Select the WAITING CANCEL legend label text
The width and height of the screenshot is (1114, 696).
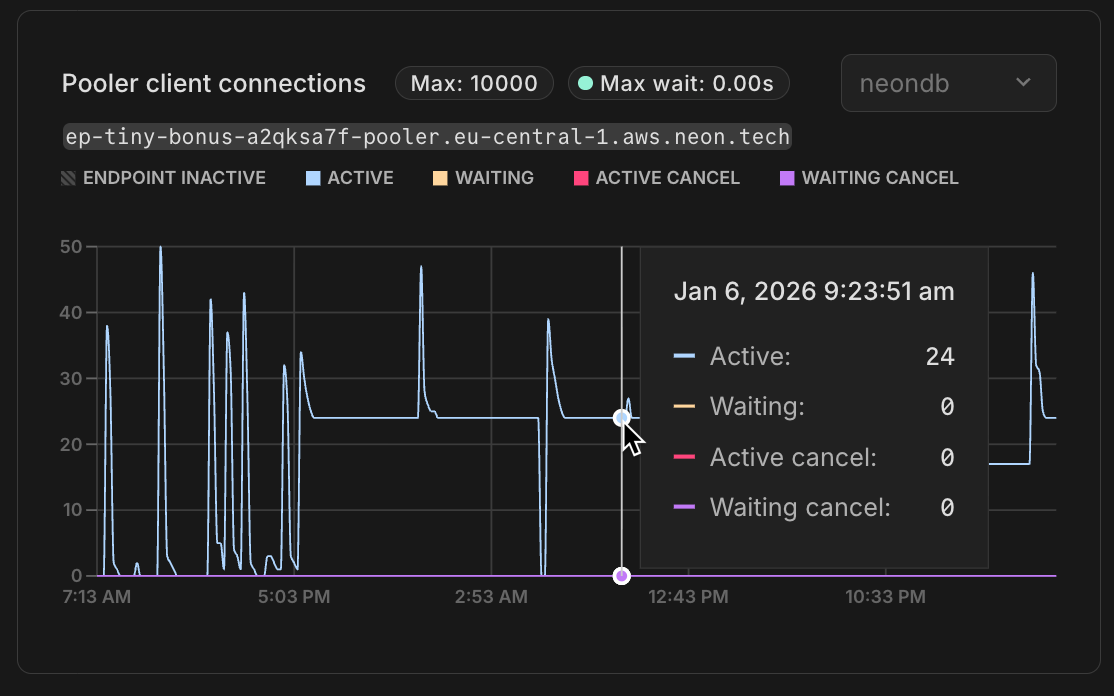pyautogui.click(x=879, y=177)
